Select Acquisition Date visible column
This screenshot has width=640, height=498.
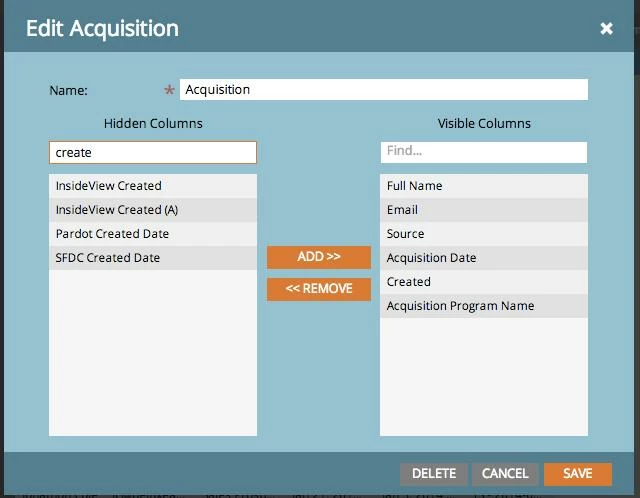coord(484,258)
